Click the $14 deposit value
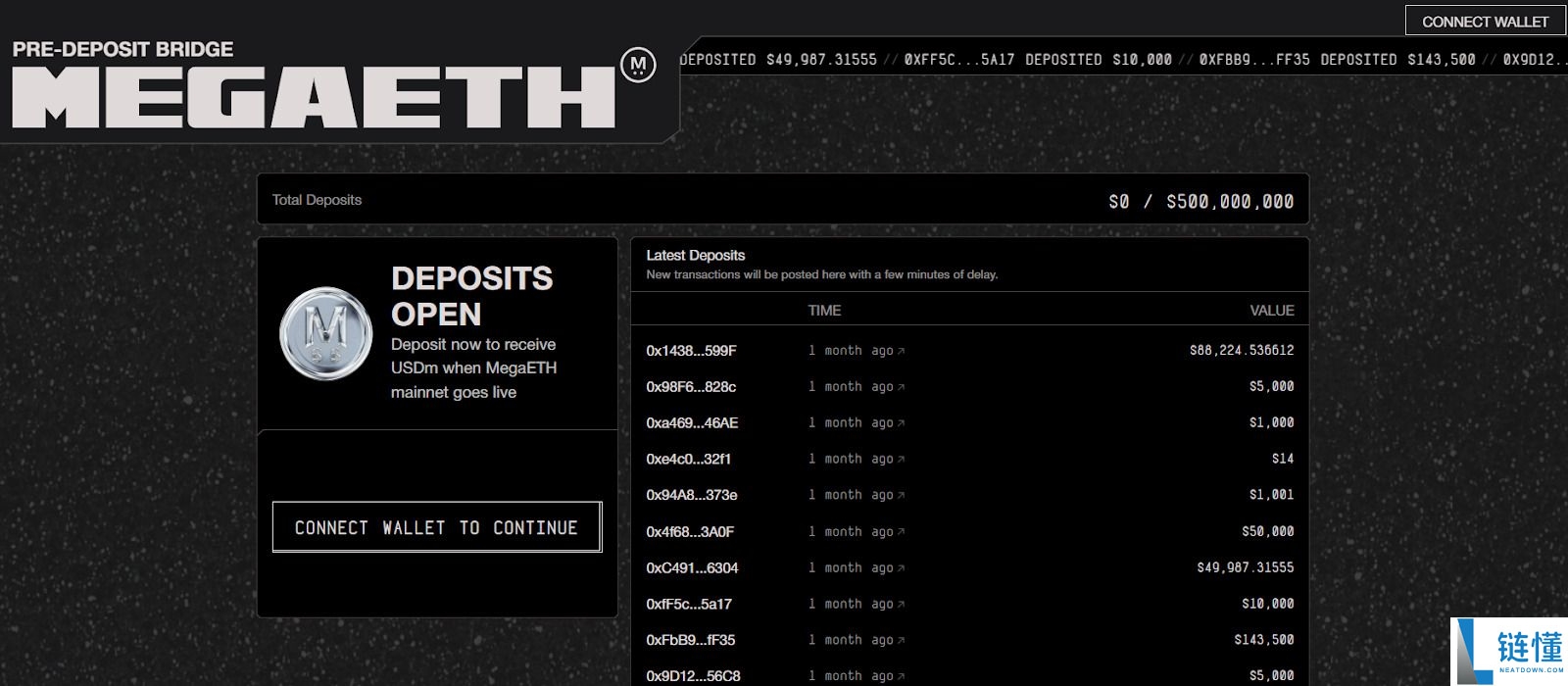This screenshot has width=1568, height=686. (x=1283, y=459)
